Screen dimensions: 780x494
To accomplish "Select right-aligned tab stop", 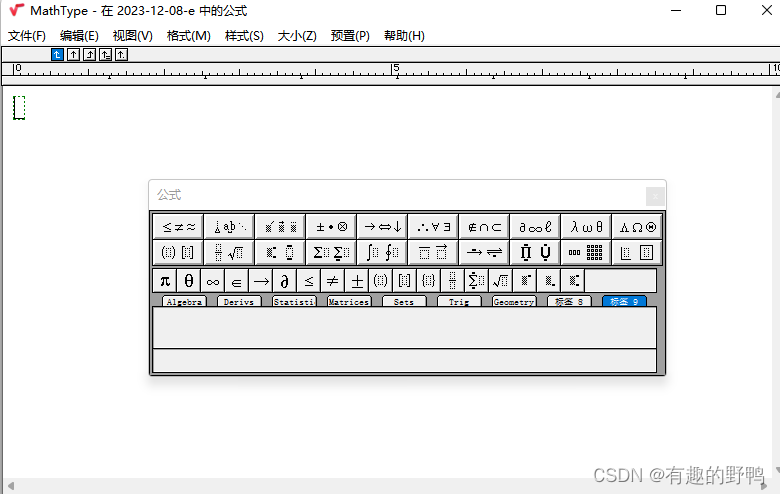I will tap(89, 54).
